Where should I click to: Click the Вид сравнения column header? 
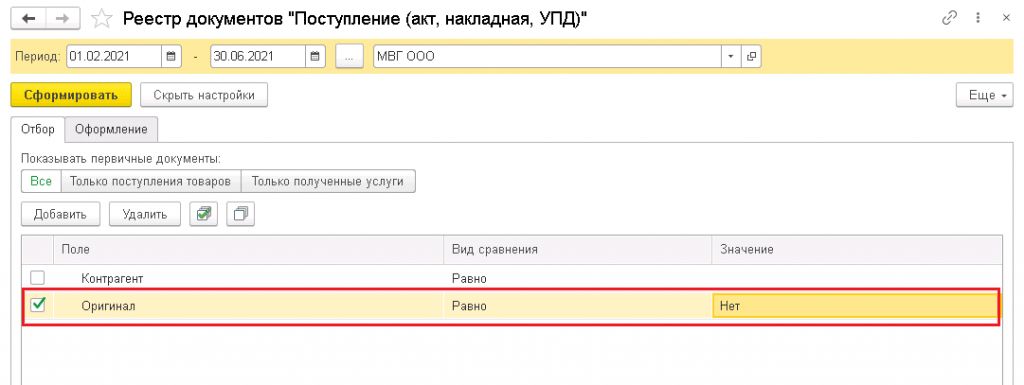(x=578, y=250)
